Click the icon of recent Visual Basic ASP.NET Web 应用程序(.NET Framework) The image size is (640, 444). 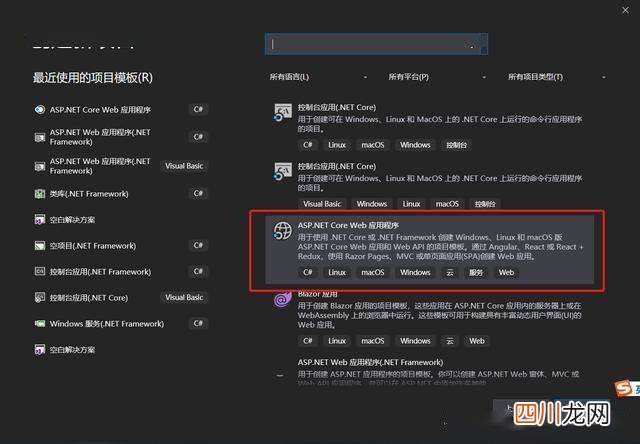40,166
